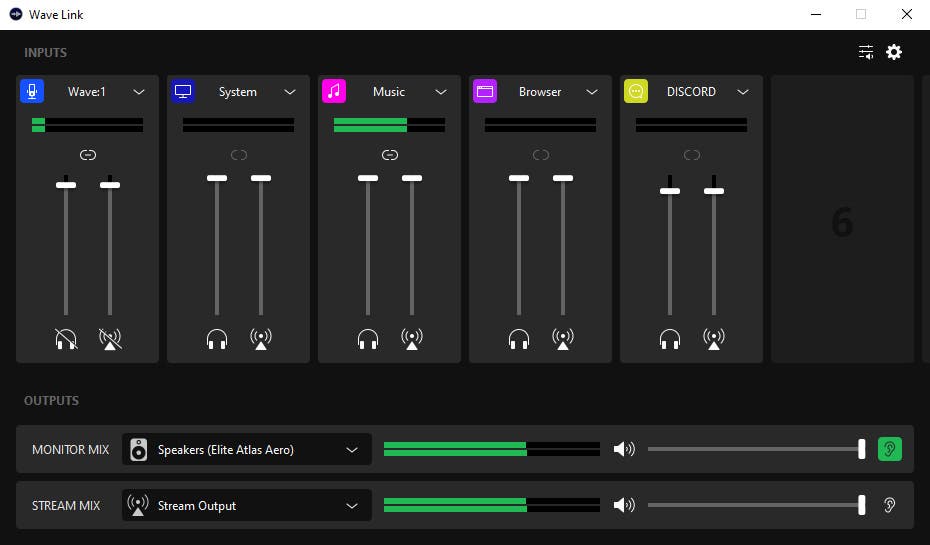The height and width of the screenshot is (545, 930).
Task: Click the Stream Mix master volume slider
Action: (756, 505)
